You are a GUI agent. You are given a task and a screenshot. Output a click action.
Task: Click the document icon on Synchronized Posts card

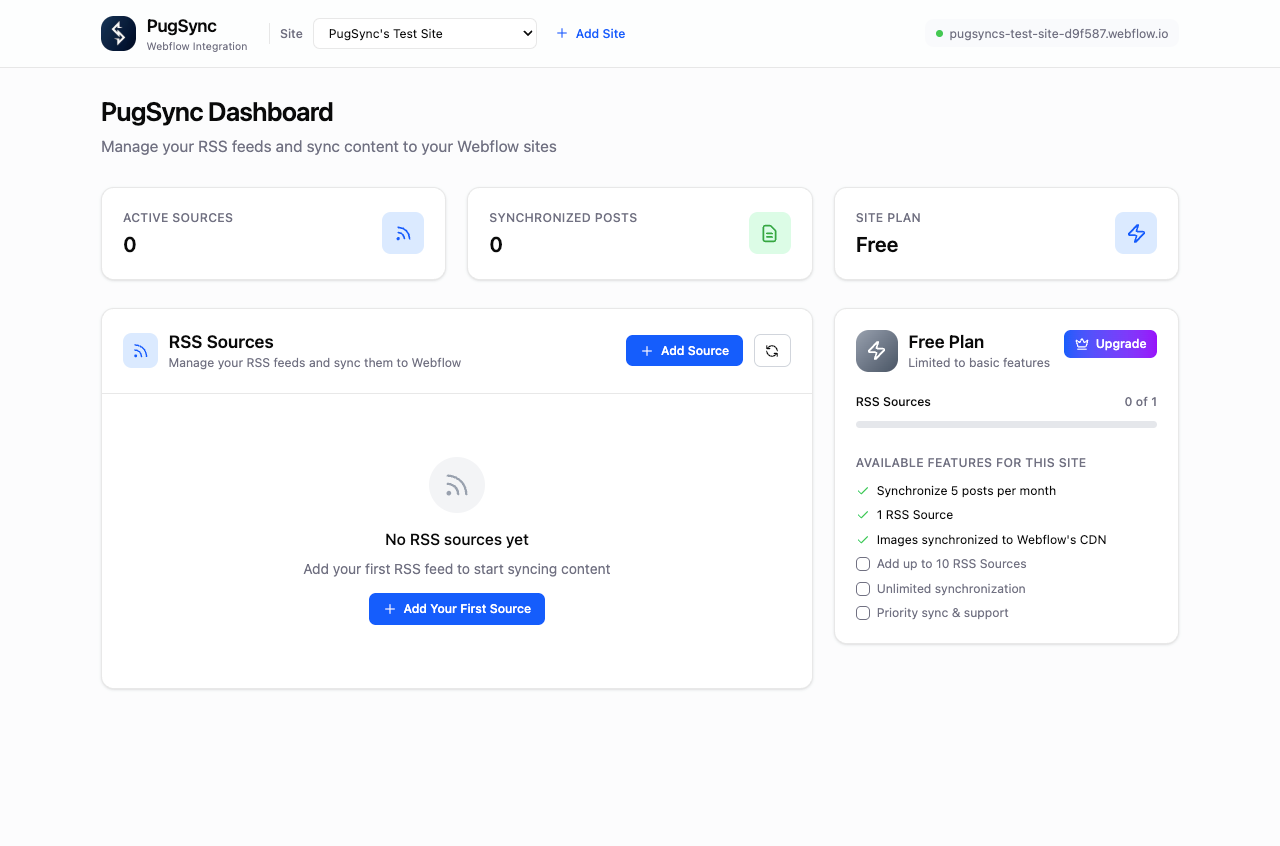(x=769, y=233)
